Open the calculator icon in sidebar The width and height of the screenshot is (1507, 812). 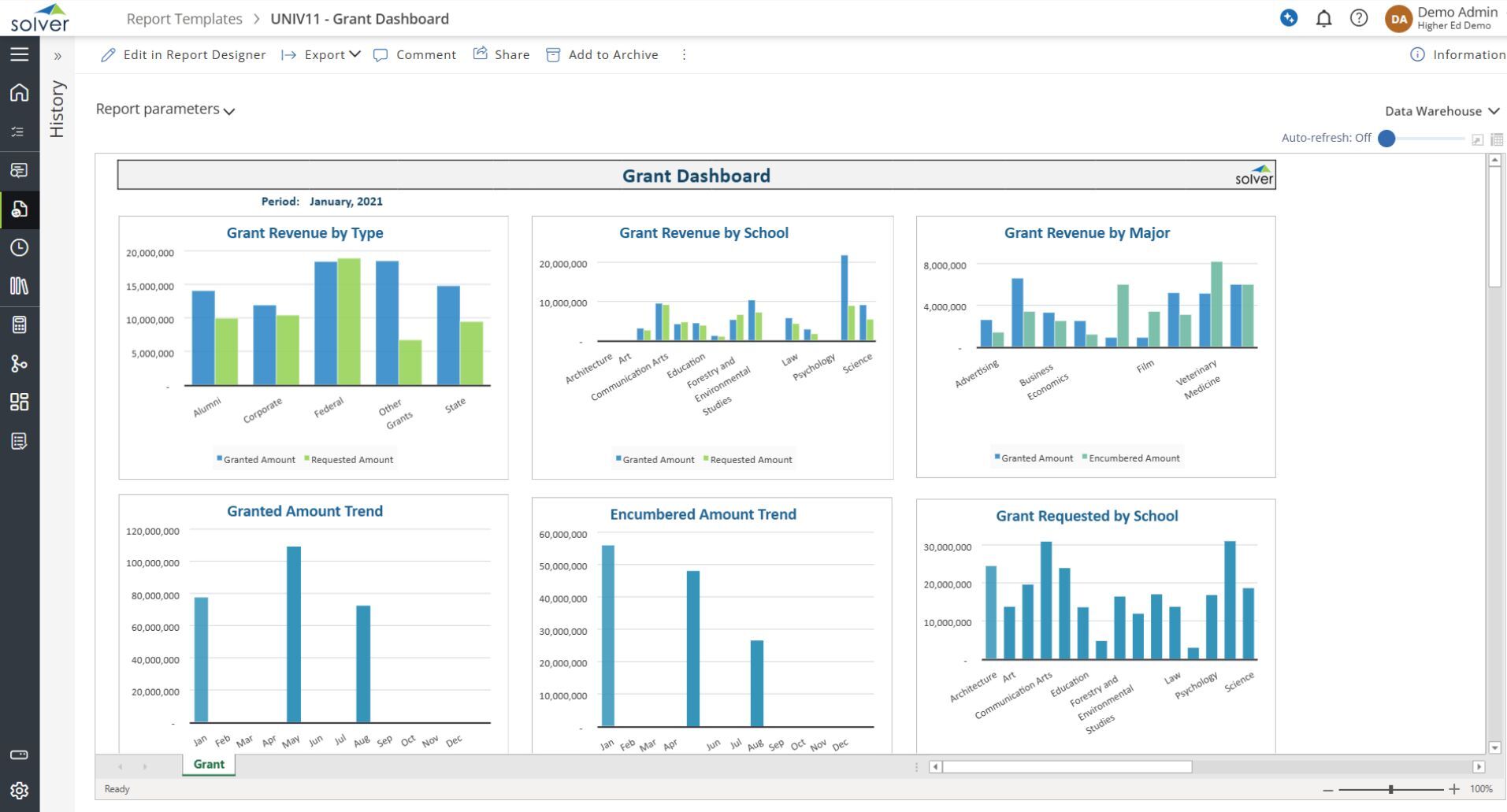[20, 324]
